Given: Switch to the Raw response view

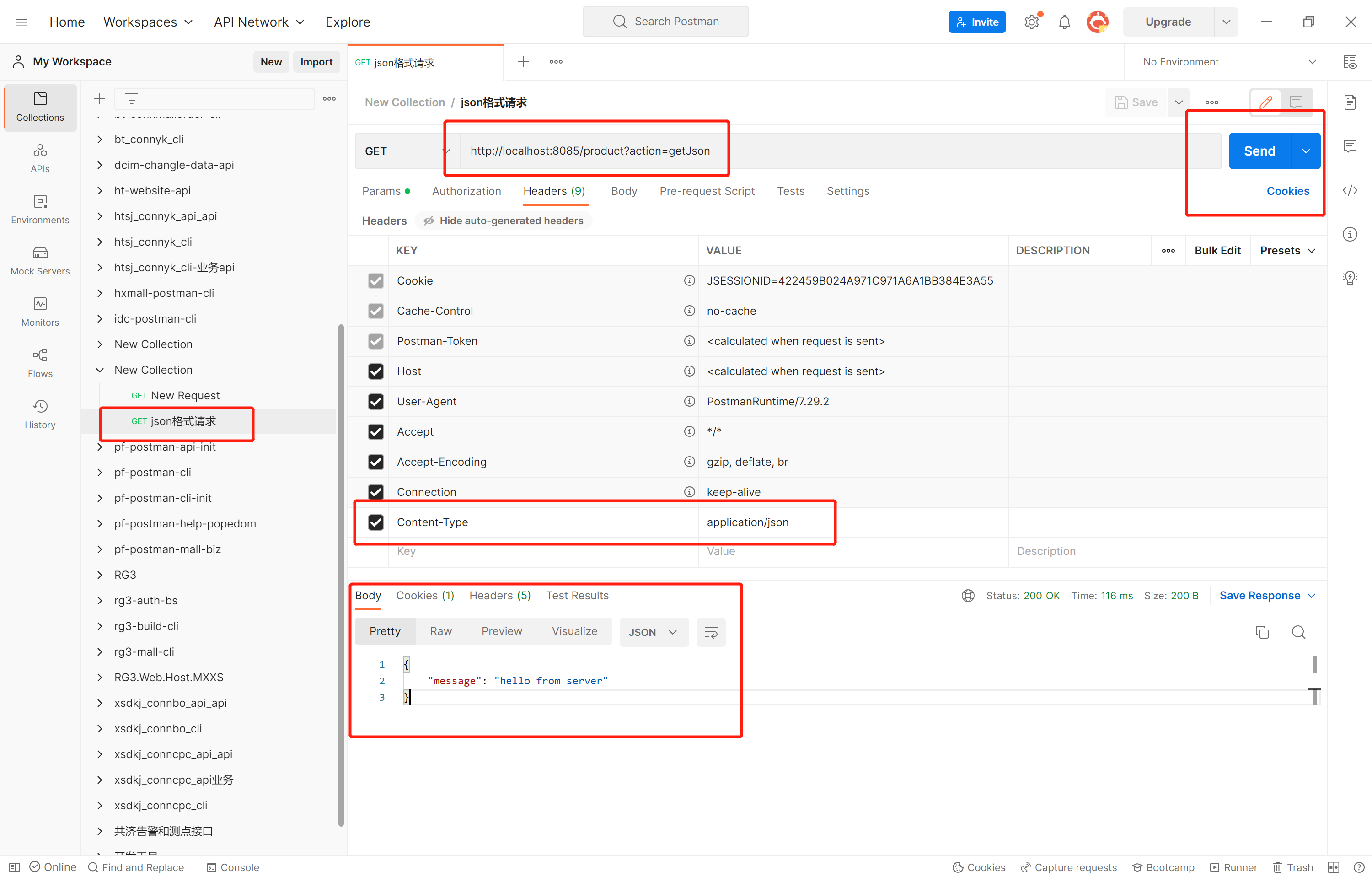Looking at the screenshot, I should (440, 631).
